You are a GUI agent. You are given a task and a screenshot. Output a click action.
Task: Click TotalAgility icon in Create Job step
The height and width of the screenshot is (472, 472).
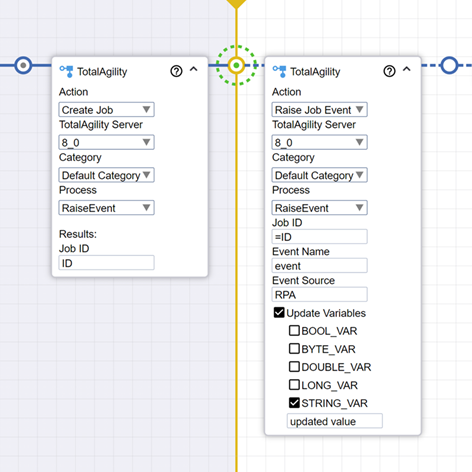[x=66, y=71]
